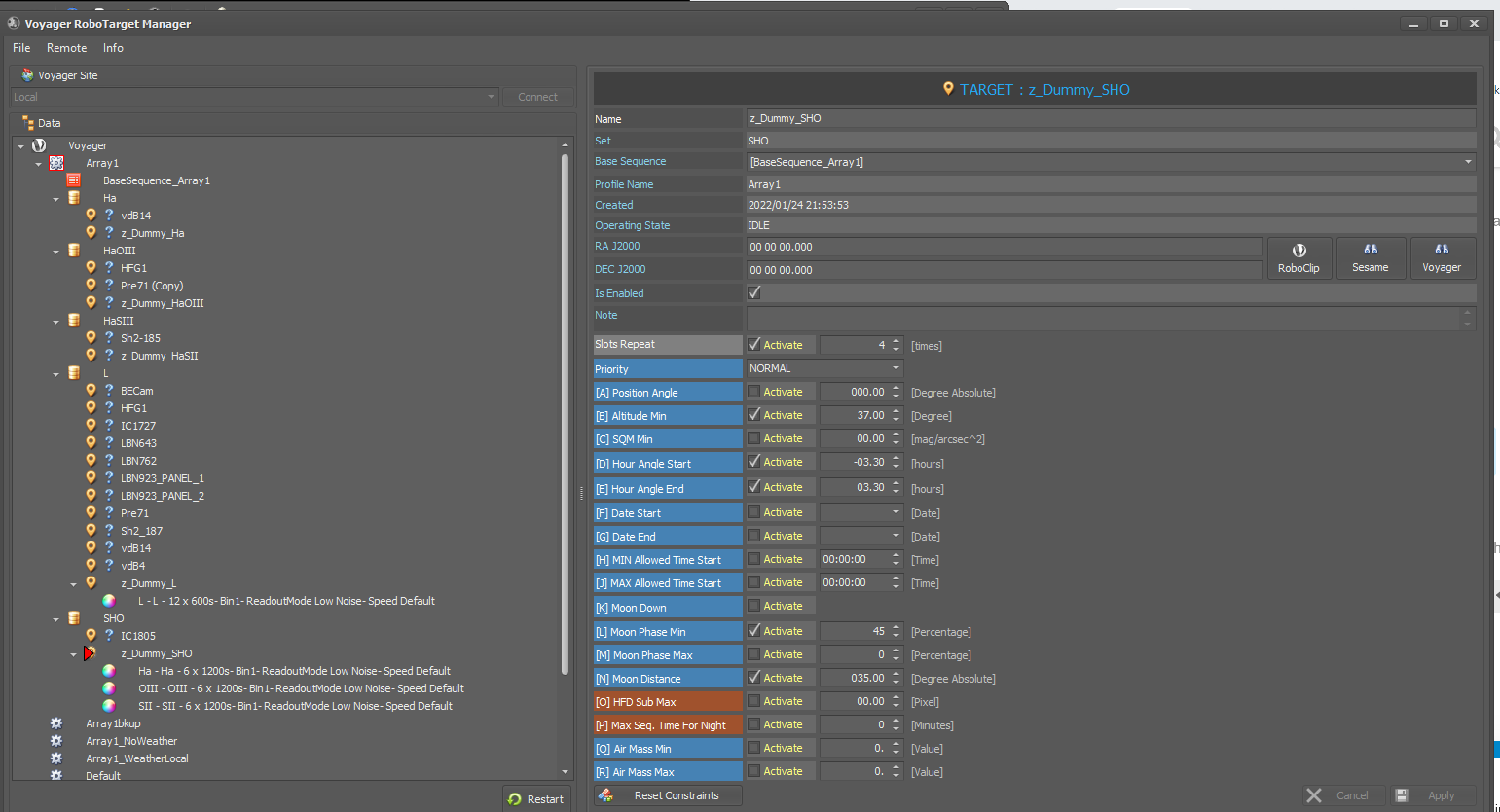Click the SHO set database icon
This screenshot has width=1500, height=812.
(x=74, y=618)
